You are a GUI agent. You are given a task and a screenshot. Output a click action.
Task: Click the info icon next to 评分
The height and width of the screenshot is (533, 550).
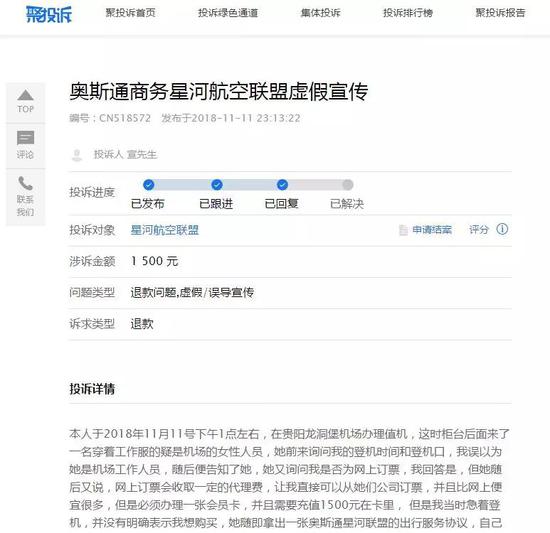(502, 229)
